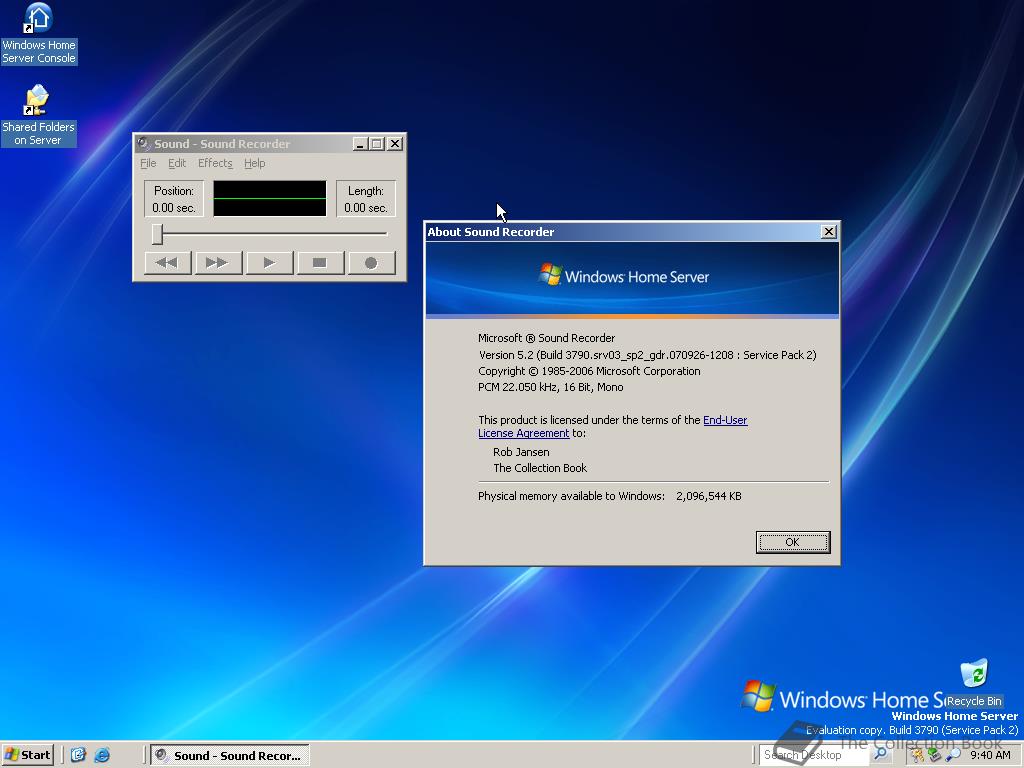Click the green waveform display

pos(270,199)
